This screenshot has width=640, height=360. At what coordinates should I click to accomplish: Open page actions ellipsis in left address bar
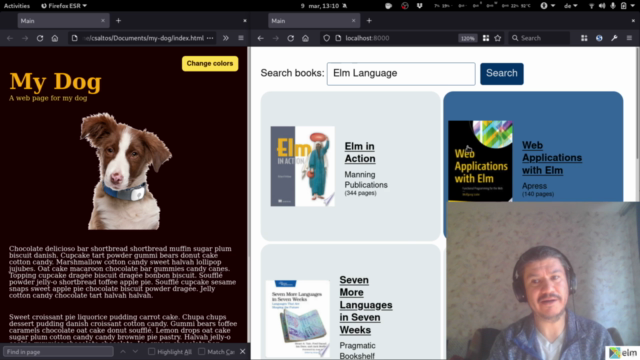point(210,38)
